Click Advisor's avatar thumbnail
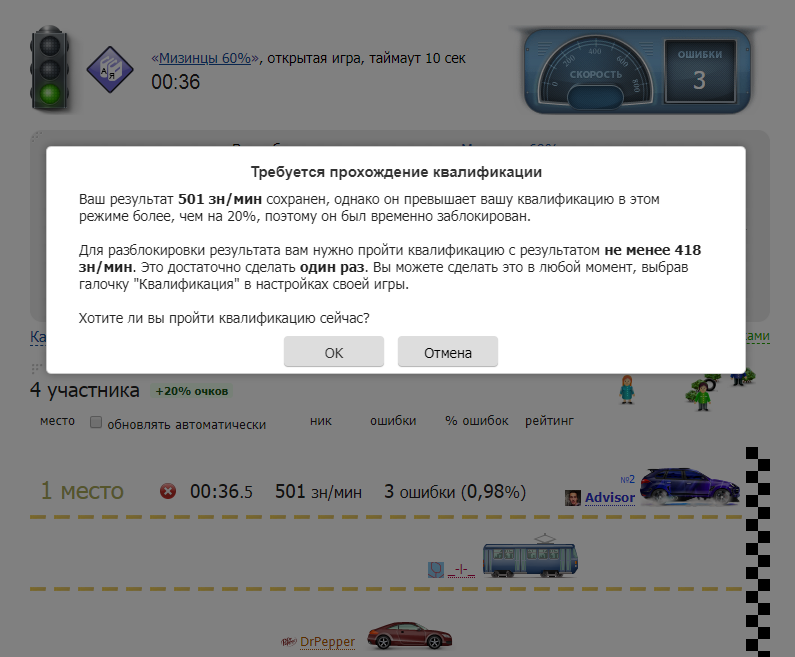This screenshot has height=657, width=795. (x=573, y=498)
